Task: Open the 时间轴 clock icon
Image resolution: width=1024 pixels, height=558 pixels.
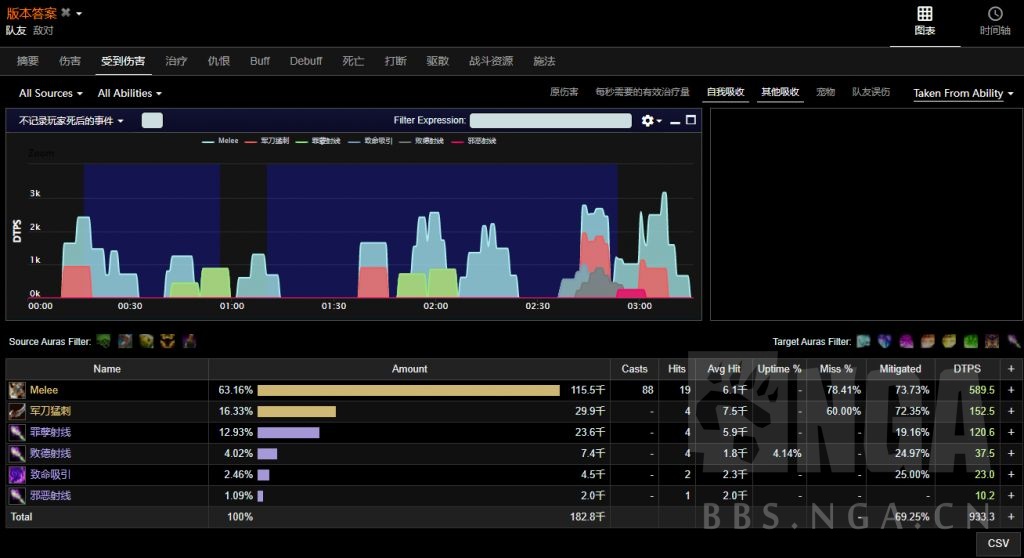Action: click(x=995, y=14)
